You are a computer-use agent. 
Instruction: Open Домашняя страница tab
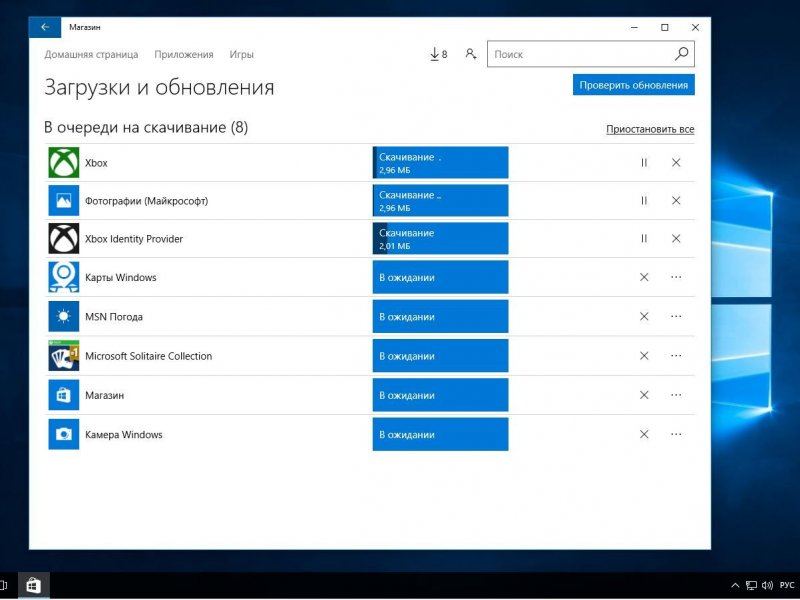coord(91,55)
